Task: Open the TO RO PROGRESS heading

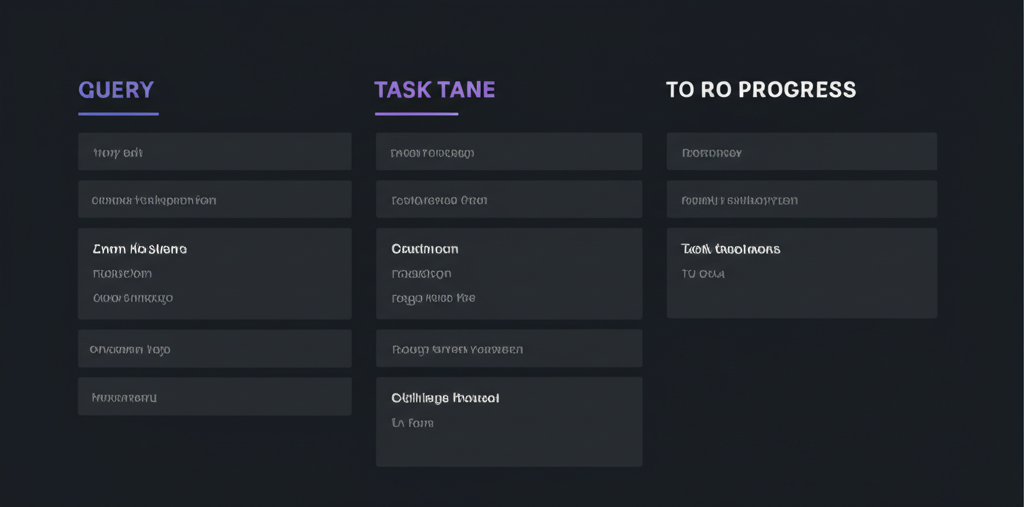Action: tap(760, 90)
